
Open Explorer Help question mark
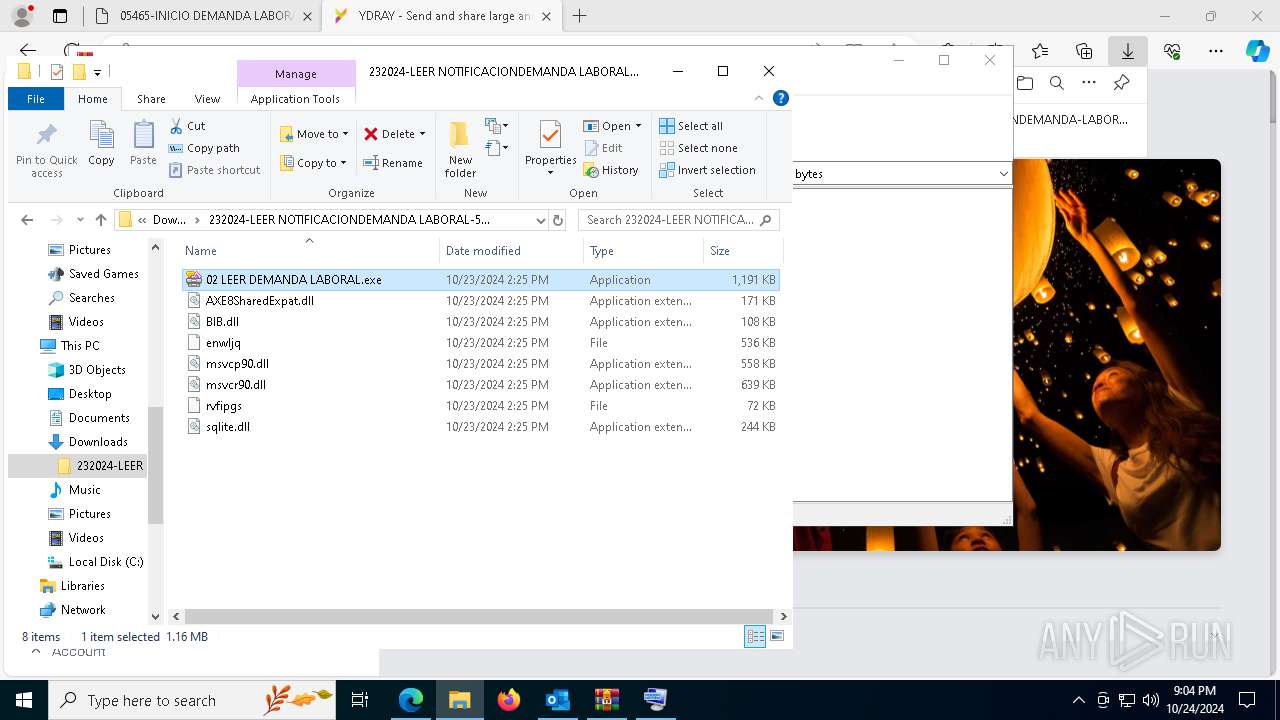pyautogui.click(x=781, y=98)
